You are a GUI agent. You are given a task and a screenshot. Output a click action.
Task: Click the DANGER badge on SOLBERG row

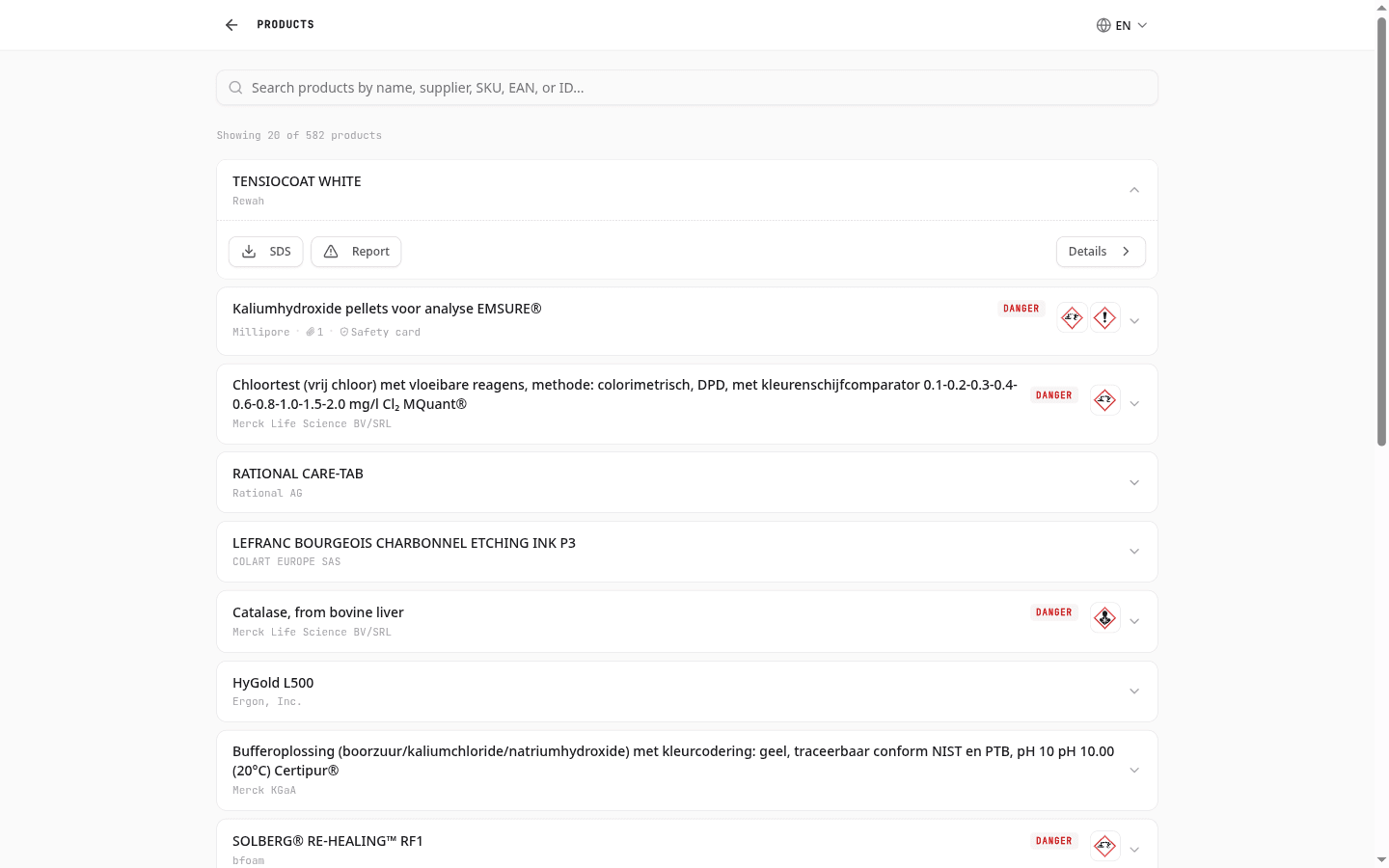coord(1054,841)
